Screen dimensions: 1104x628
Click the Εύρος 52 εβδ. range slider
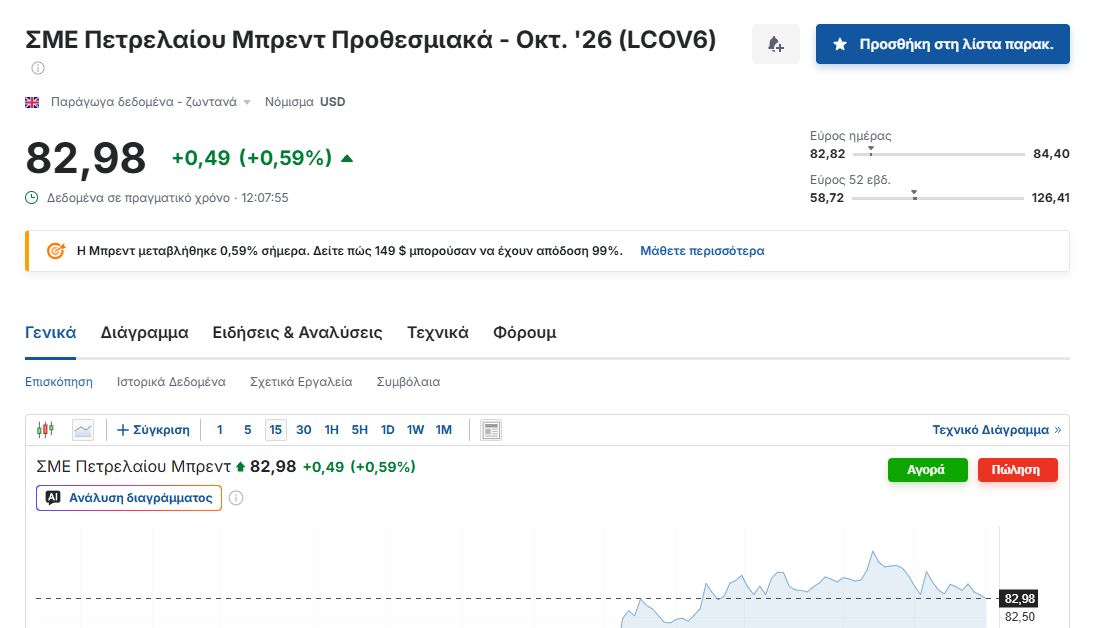[x=938, y=197]
